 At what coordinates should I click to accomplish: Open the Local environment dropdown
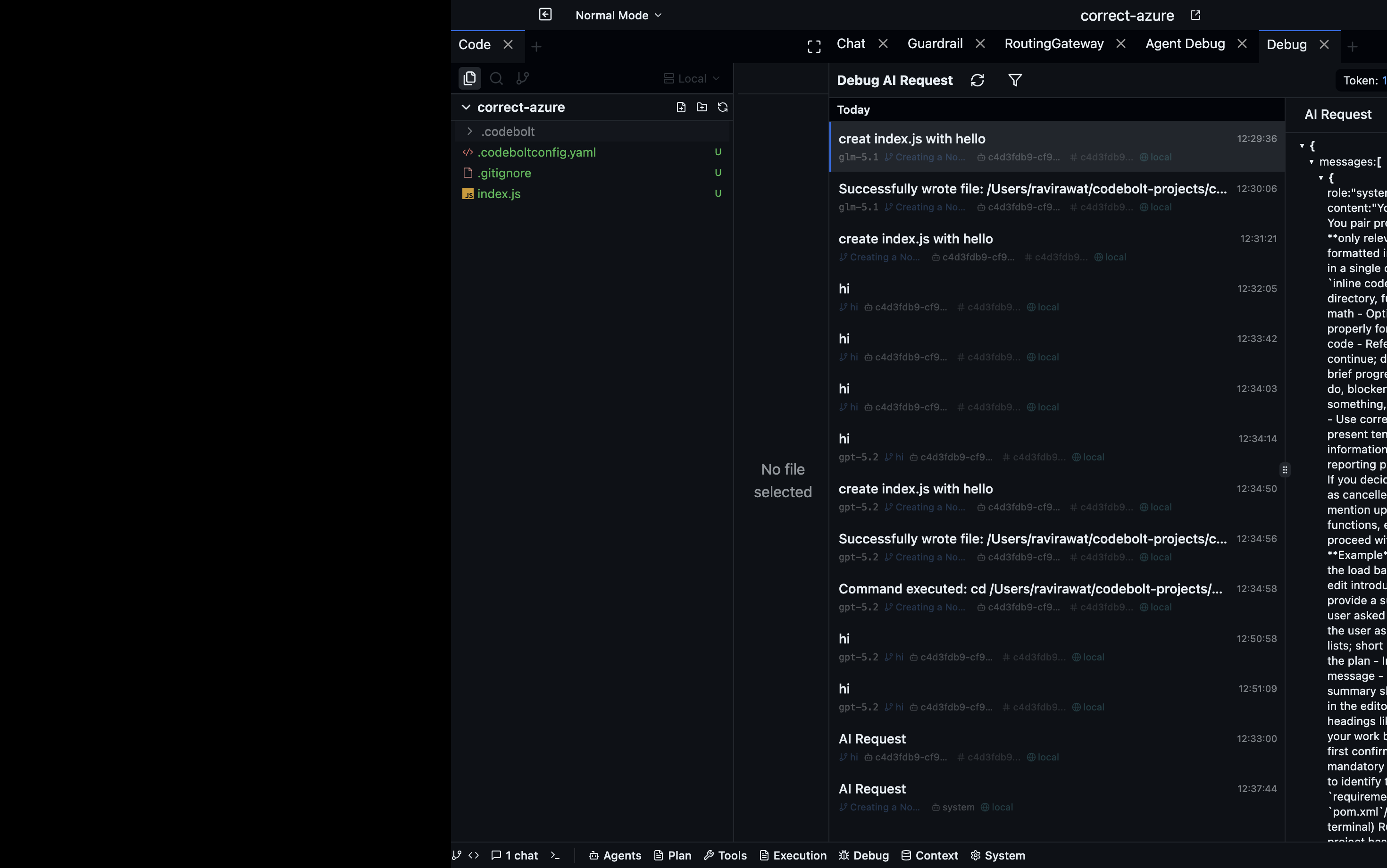coord(692,79)
